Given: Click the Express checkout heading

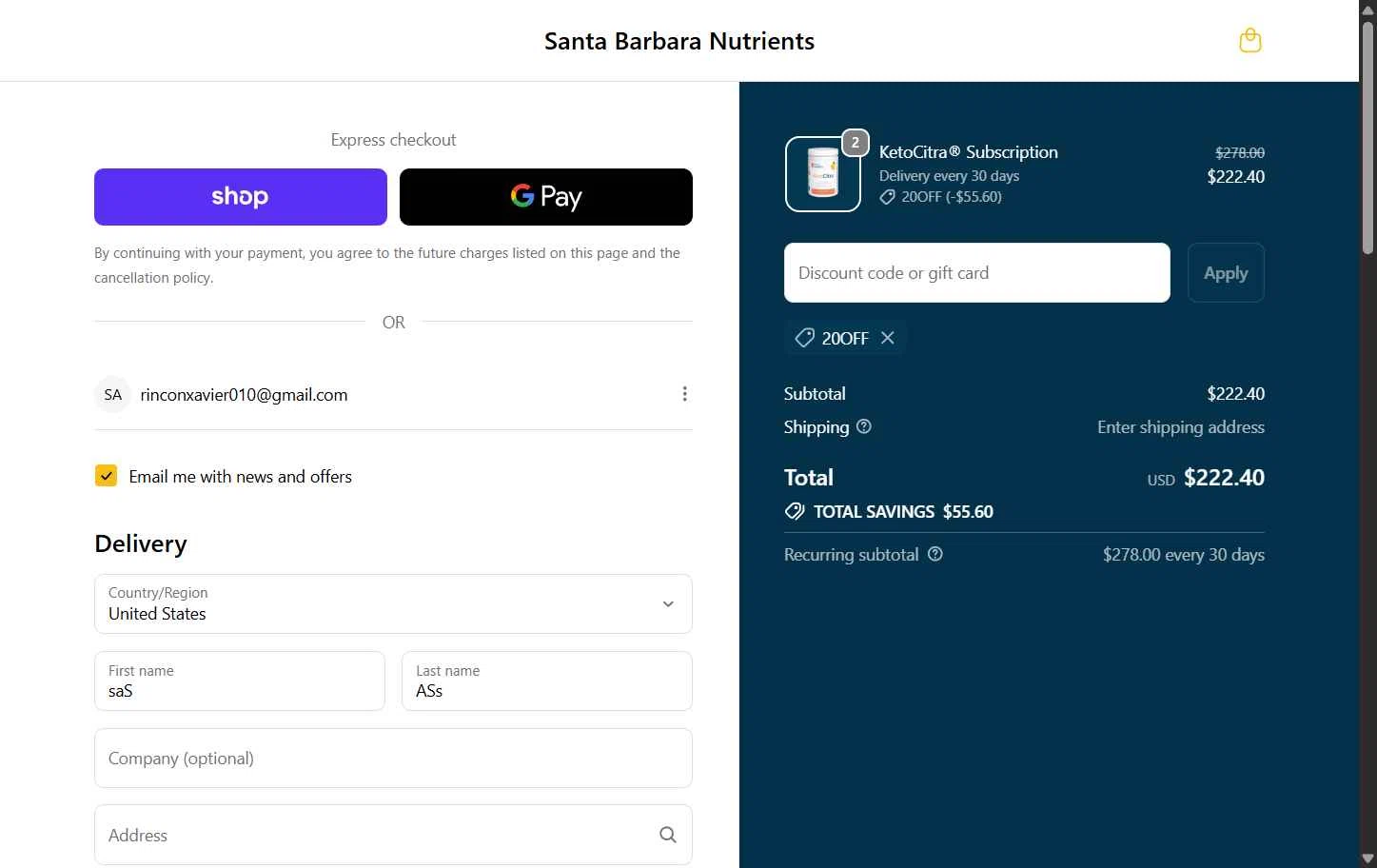Looking at the screenshot, I should (393, 140).
